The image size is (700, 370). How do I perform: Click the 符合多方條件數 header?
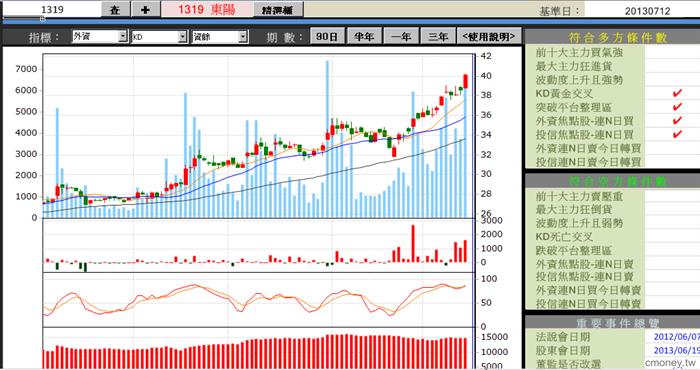tap(612, 37)
